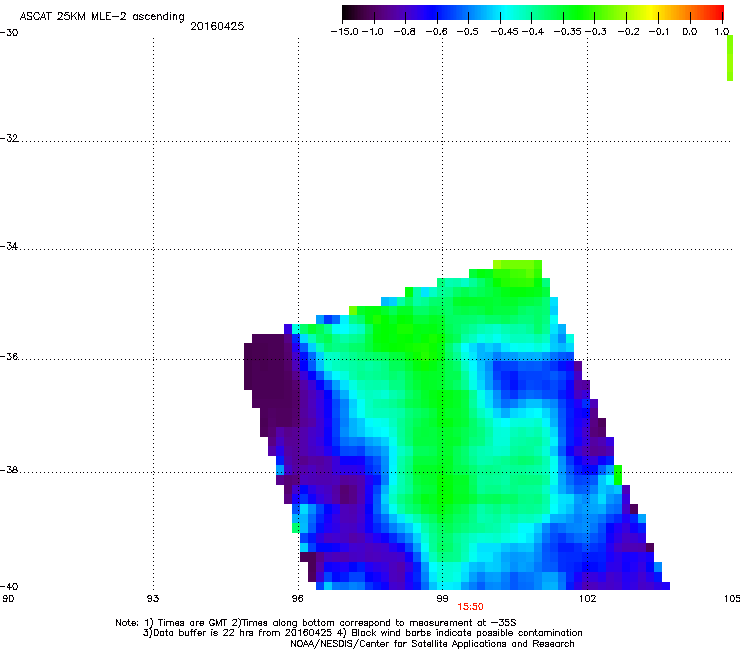Click the latitude label -30

click(x=9, y=33)
